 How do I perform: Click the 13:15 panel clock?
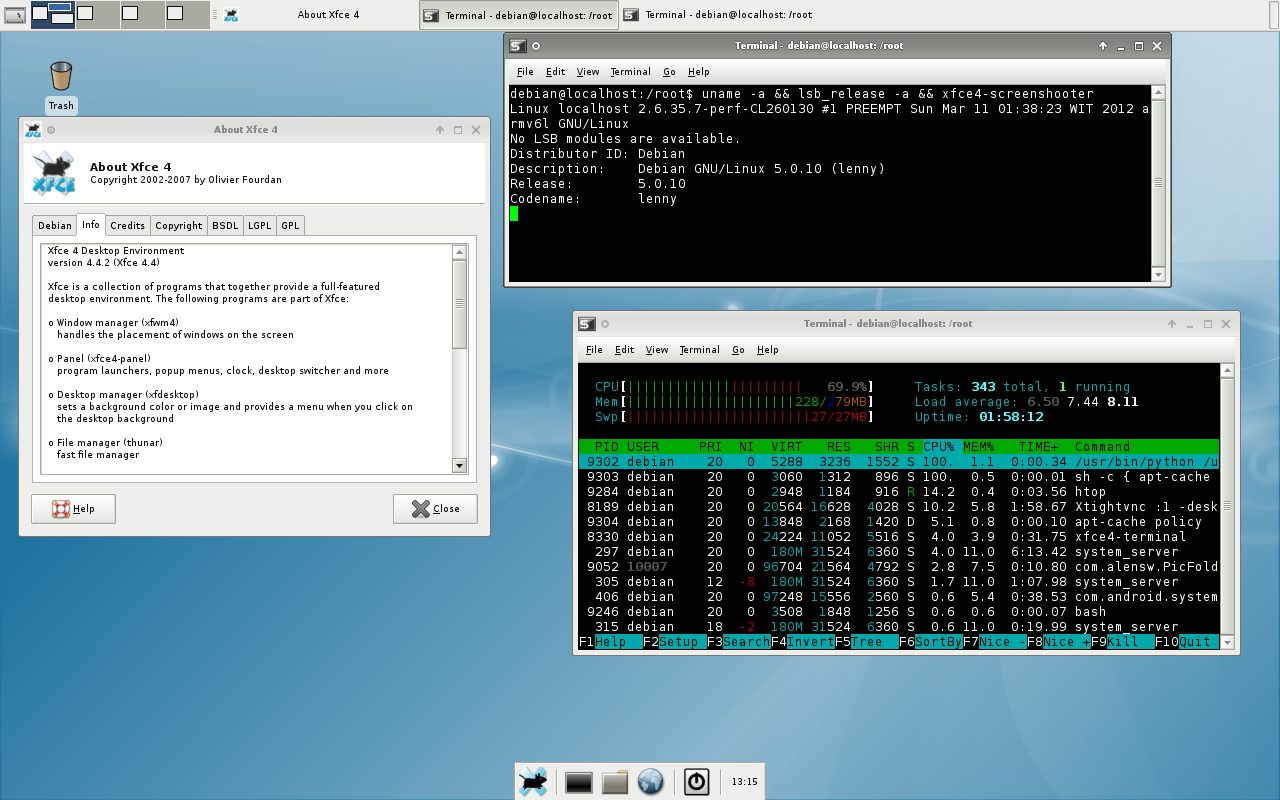pyautogui.click(x=744, y=782)
